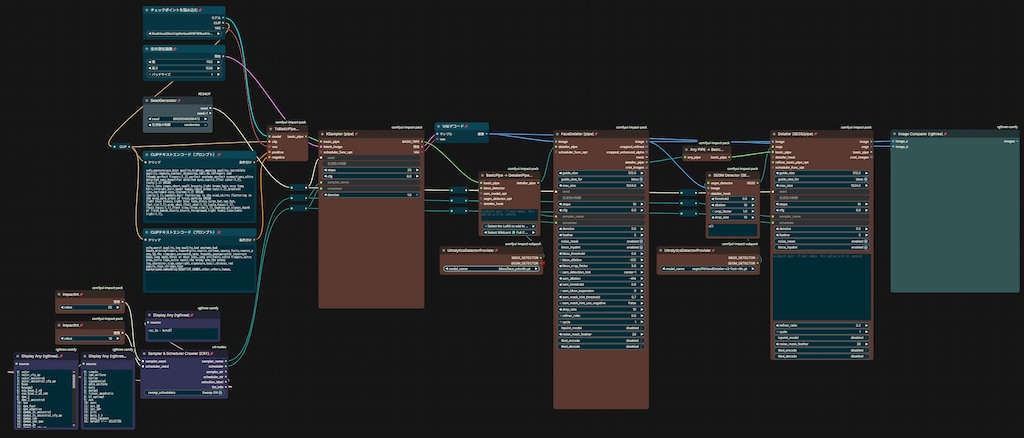Collapse the 空の潜在画像 node via its title dot

pos(147,49)
